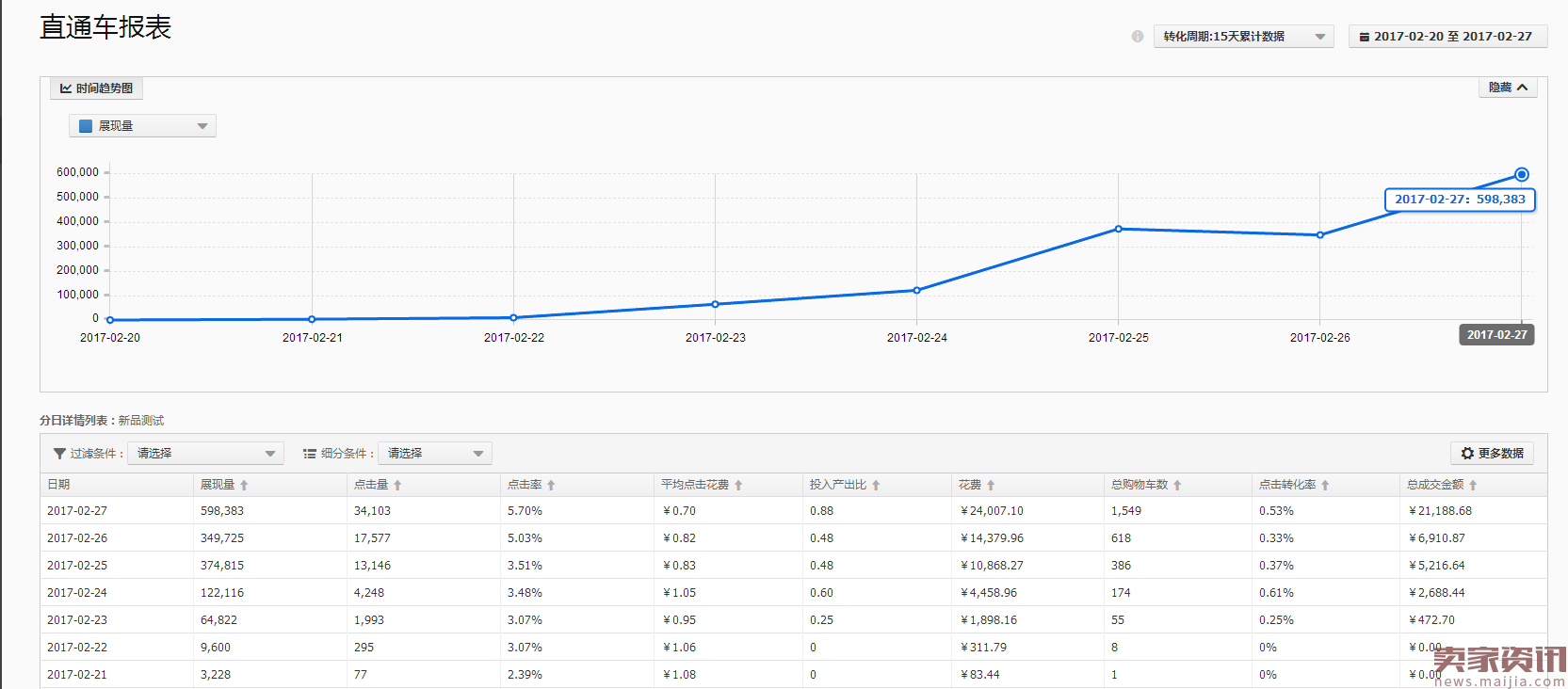The image size is (1568, 689).
Task: Click the ¥24,007.10 spend cell
Action: [x=992, y=511]
